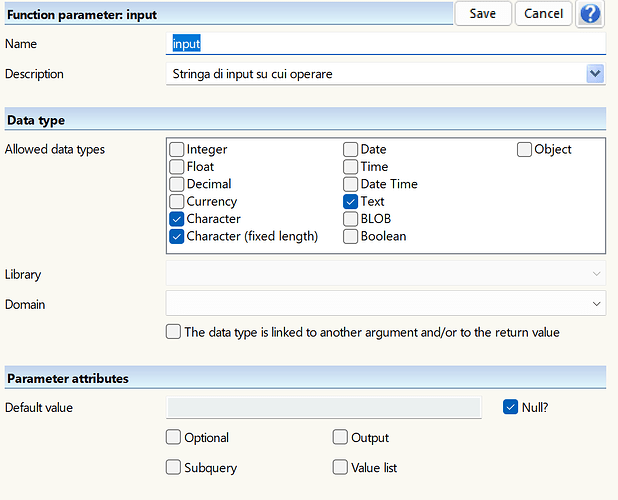The height and width of the screenshot is (500, 618).
Task: Enable the Currency data type
Action: pos(177,202)
